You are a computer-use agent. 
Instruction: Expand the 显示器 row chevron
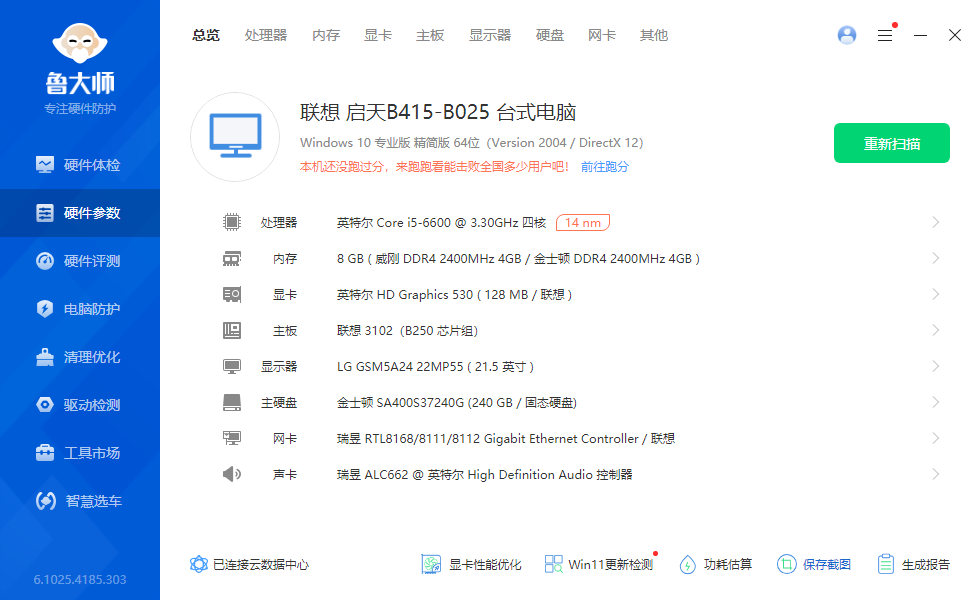coord(936,366)
